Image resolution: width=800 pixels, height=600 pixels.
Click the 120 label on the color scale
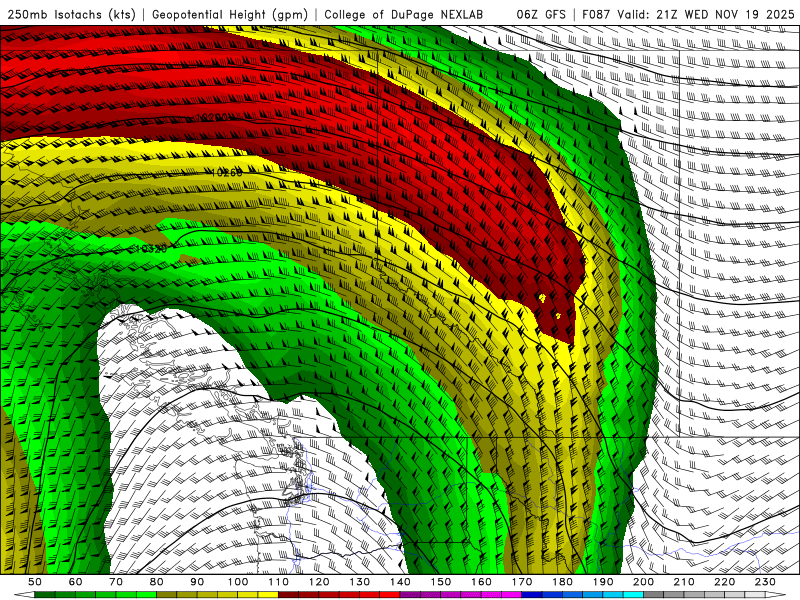tap(319, 582)
